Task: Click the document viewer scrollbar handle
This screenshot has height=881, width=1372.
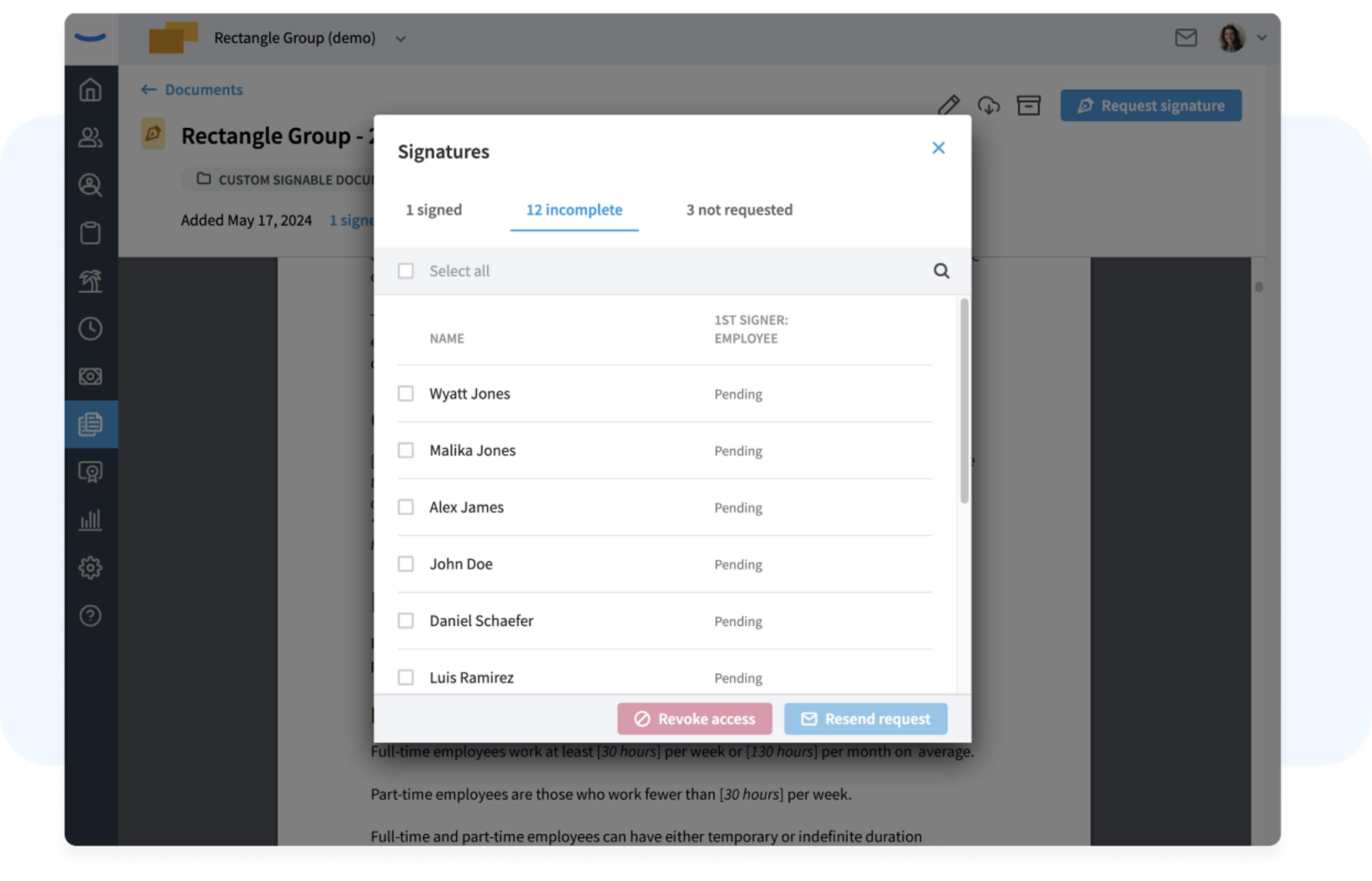Action: 1259,287
